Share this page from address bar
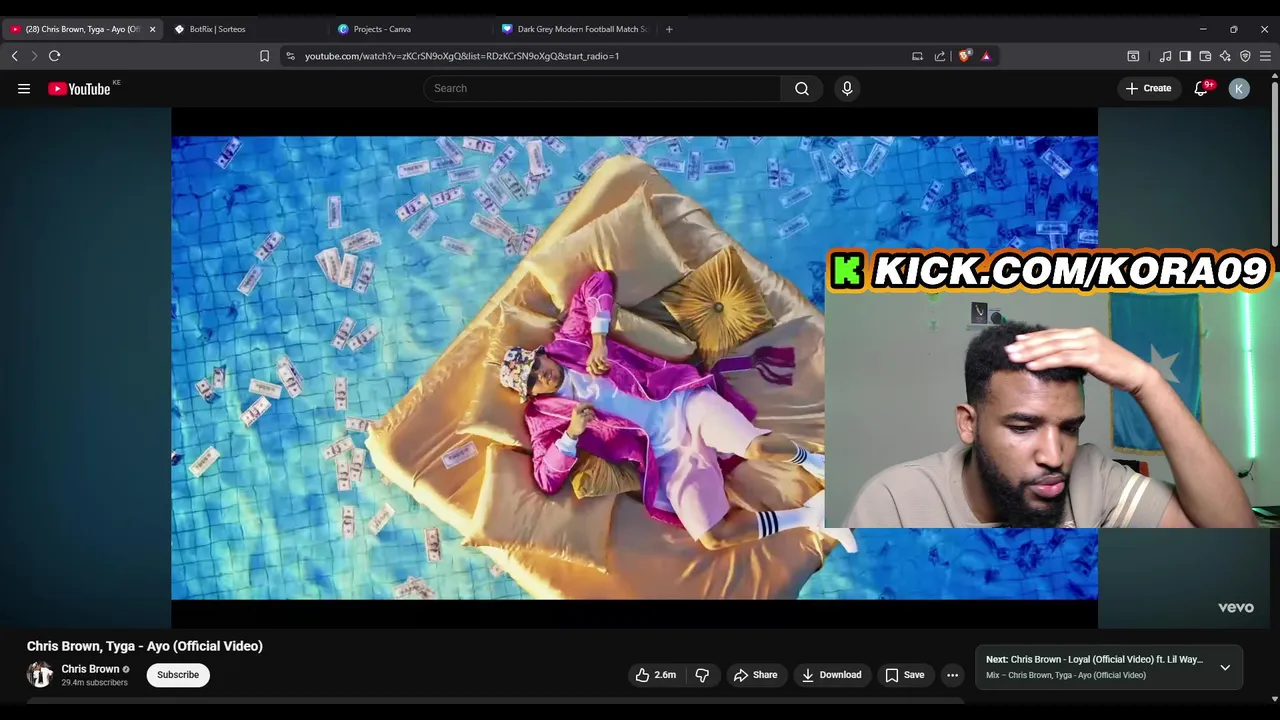This screenshot has height=720, width=1280. click(x=940, y=56)
